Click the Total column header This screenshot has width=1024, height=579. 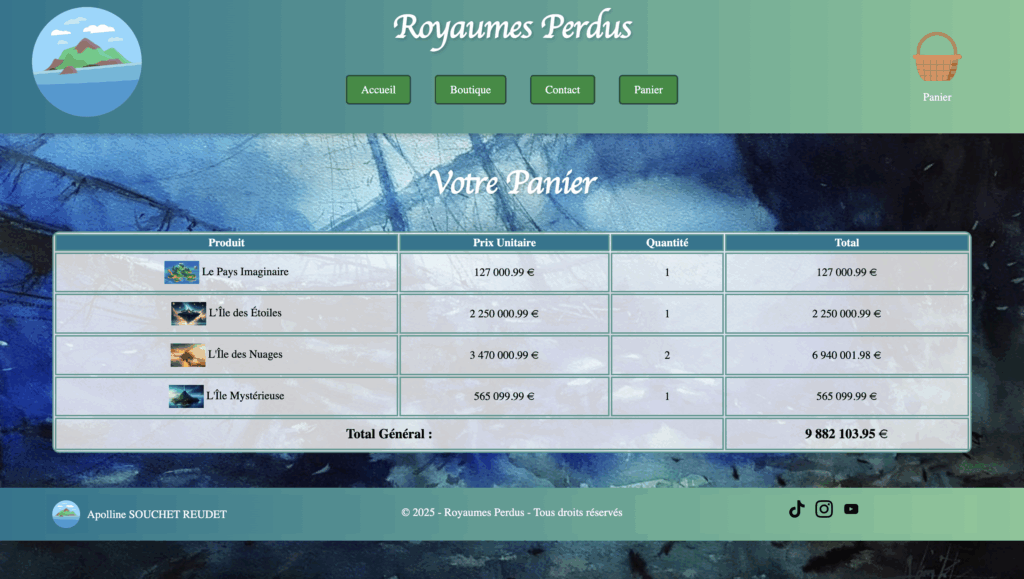[846, 243]
